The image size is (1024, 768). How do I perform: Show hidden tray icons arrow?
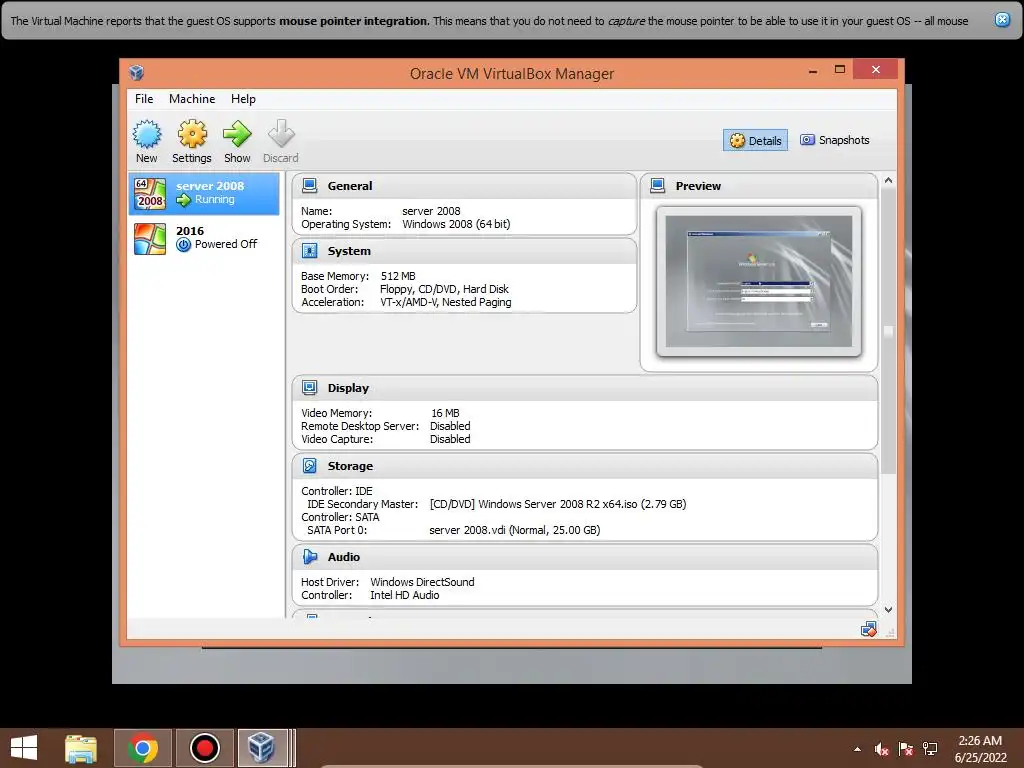coord(857,749)
